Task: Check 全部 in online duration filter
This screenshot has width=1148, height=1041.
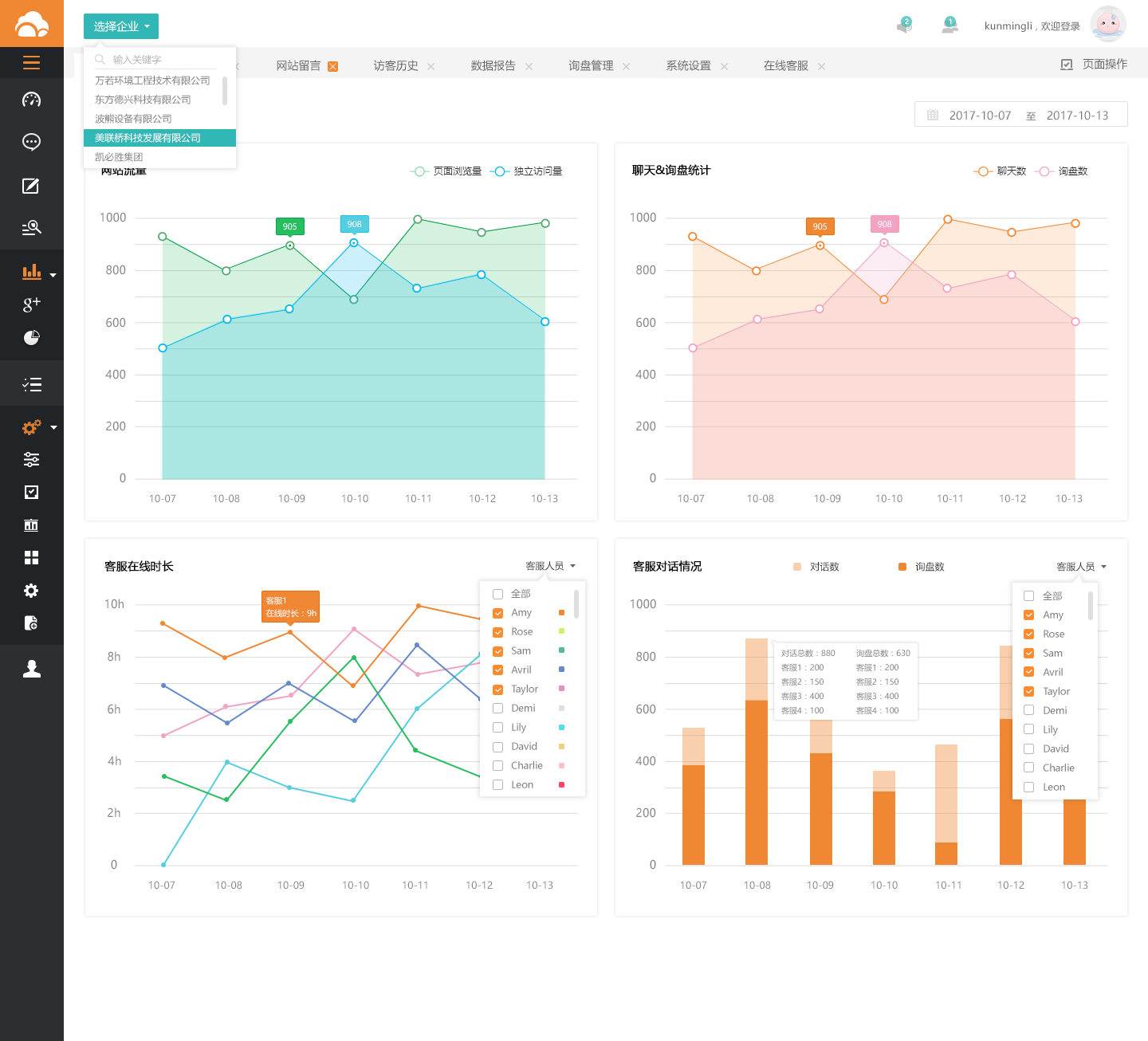Action: click(x=497, y=594)
